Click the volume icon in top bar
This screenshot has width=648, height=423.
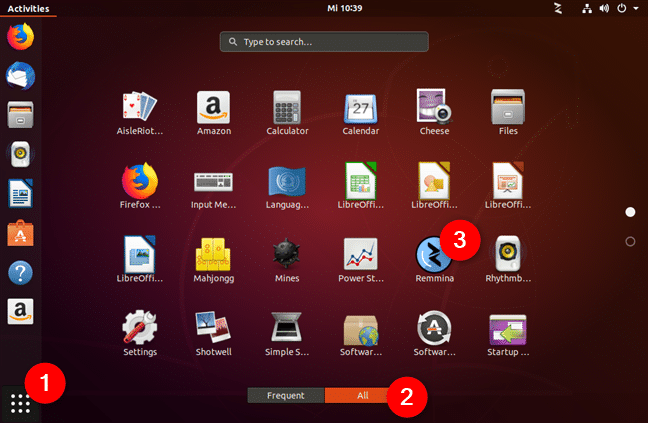click(x=604, y=8)
